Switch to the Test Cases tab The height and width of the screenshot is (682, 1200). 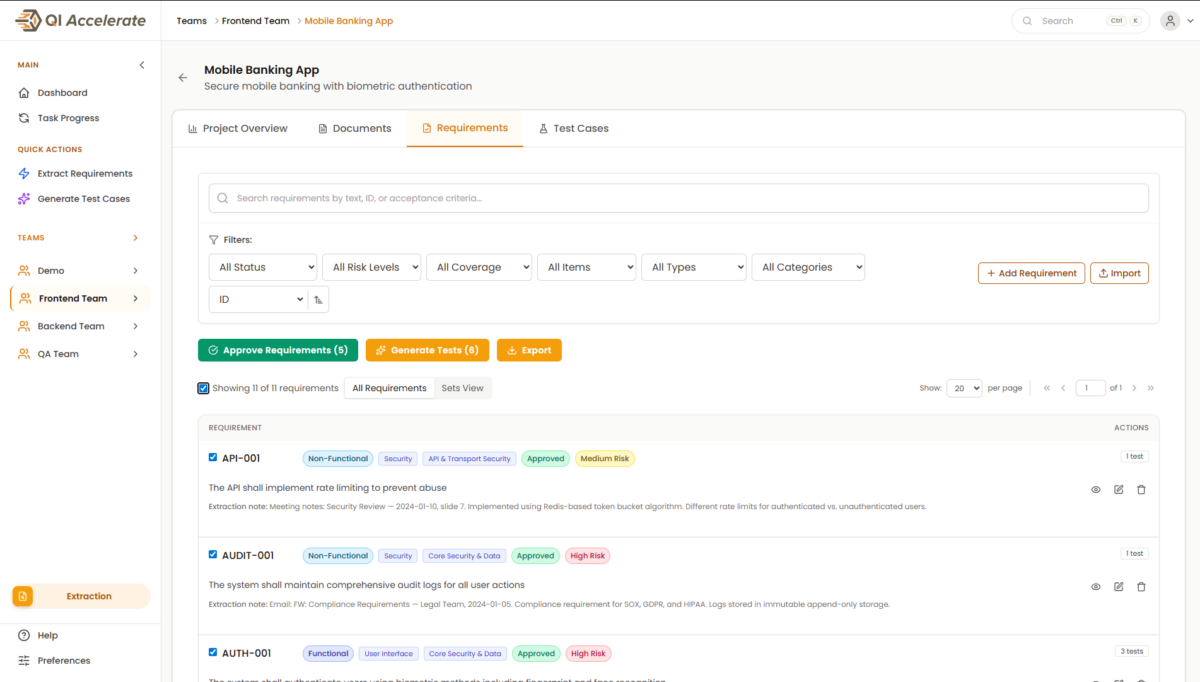[x=573, y=129]
